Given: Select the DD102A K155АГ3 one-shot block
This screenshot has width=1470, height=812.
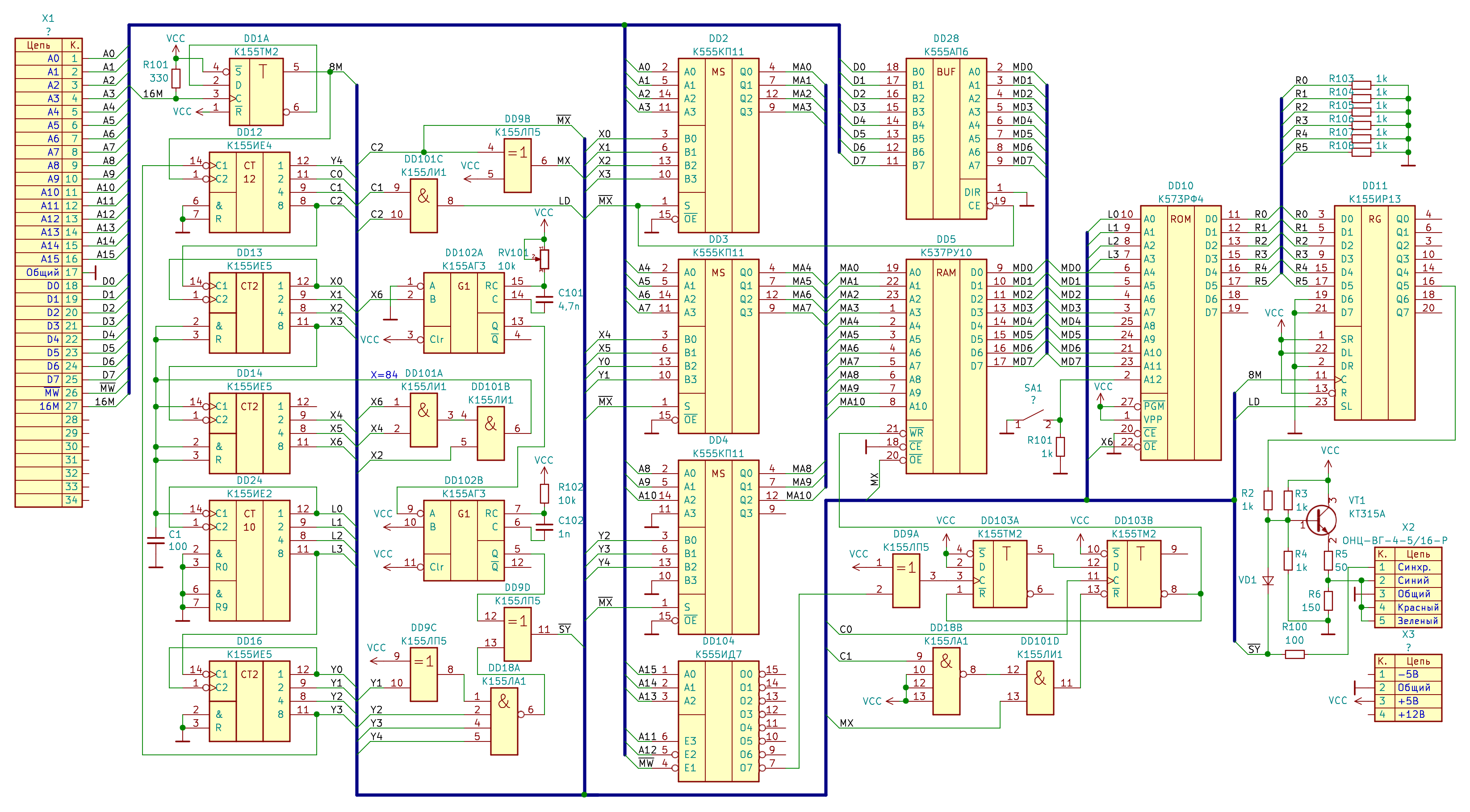Looking at the screenshot, I should click(464, 313).
